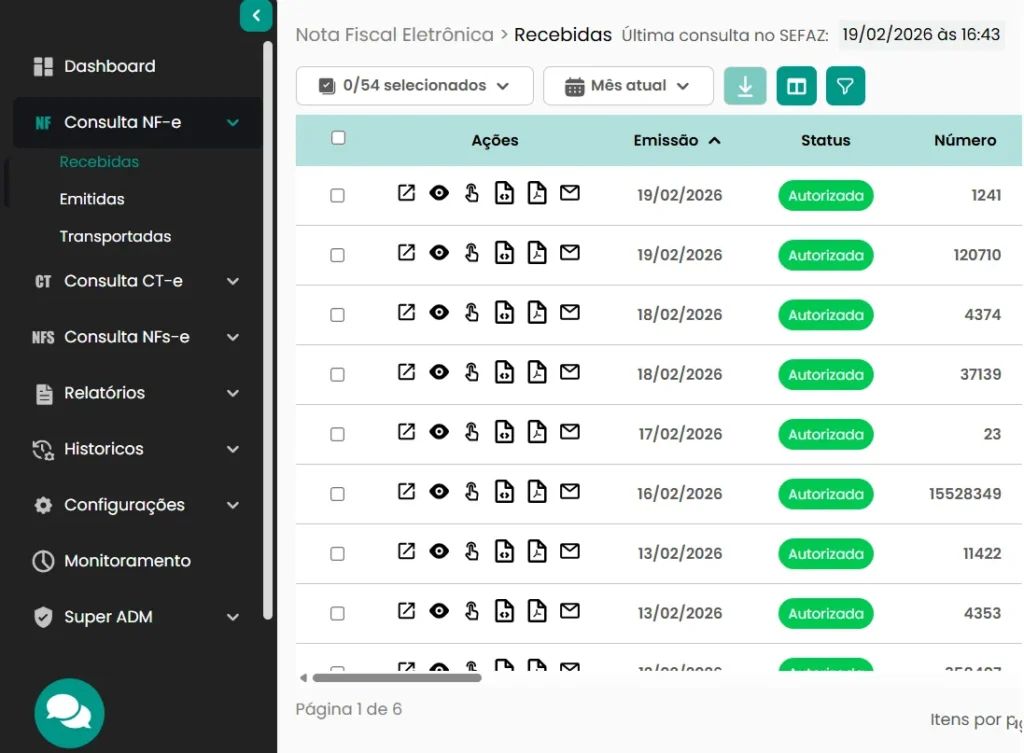Click the PDF file icon for note 120710
This screenshot has width=1024, height=753.
(537, 253)
